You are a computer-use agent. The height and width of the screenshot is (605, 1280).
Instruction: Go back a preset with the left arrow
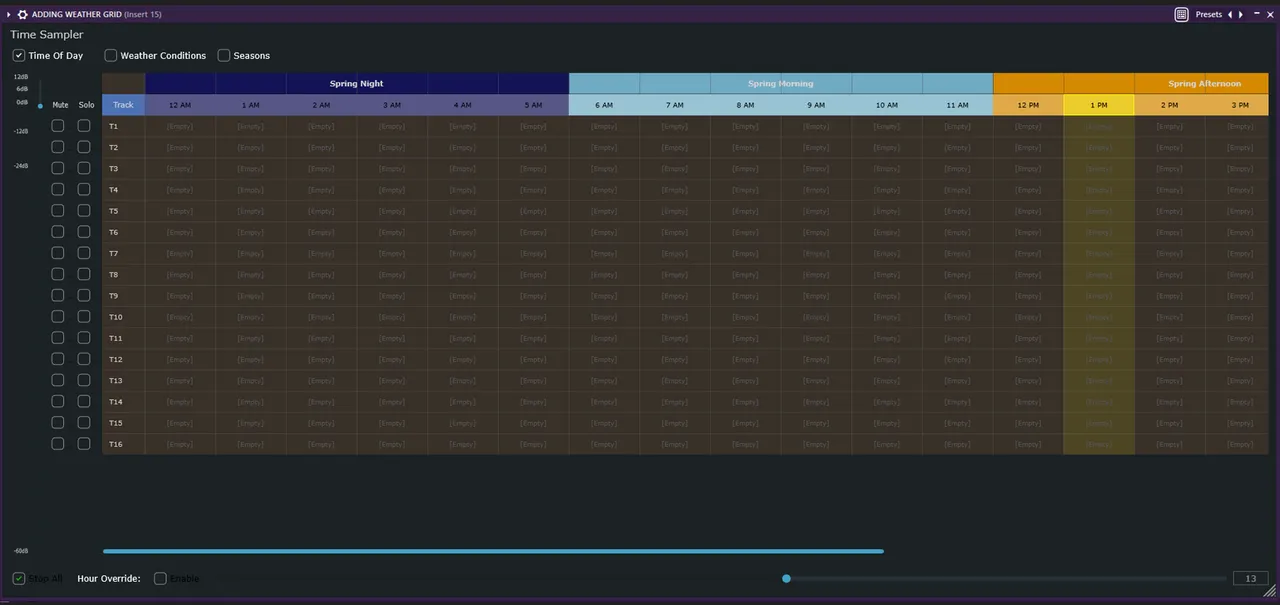[1230, 14]
